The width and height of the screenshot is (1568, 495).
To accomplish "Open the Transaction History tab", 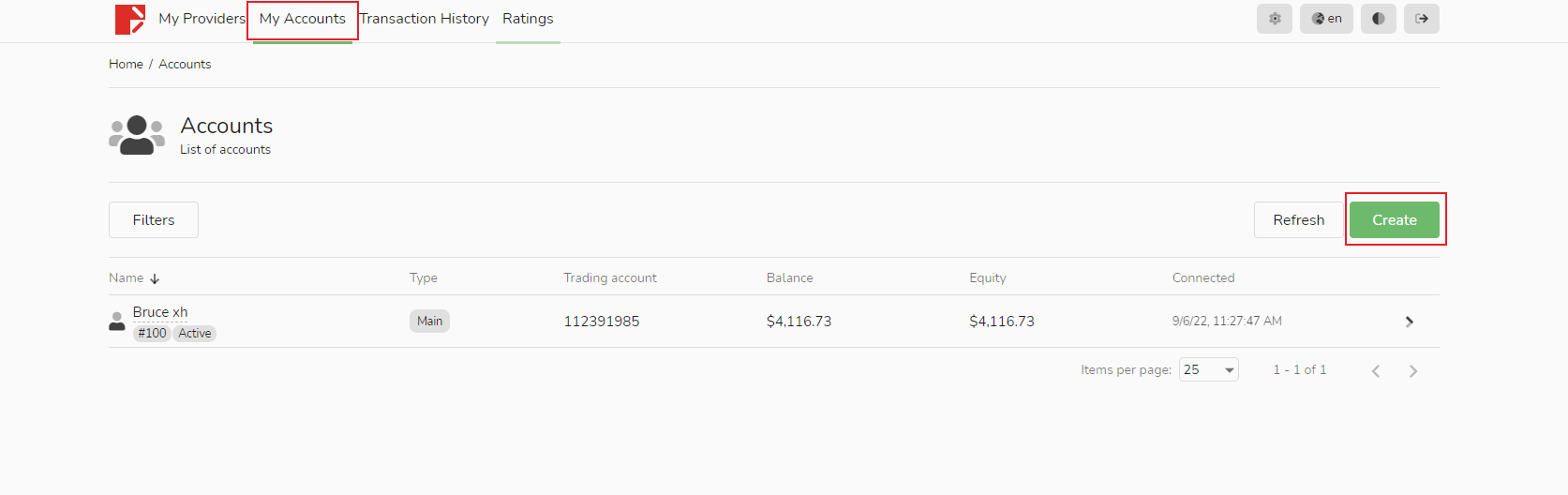I will tap(425, 19).
